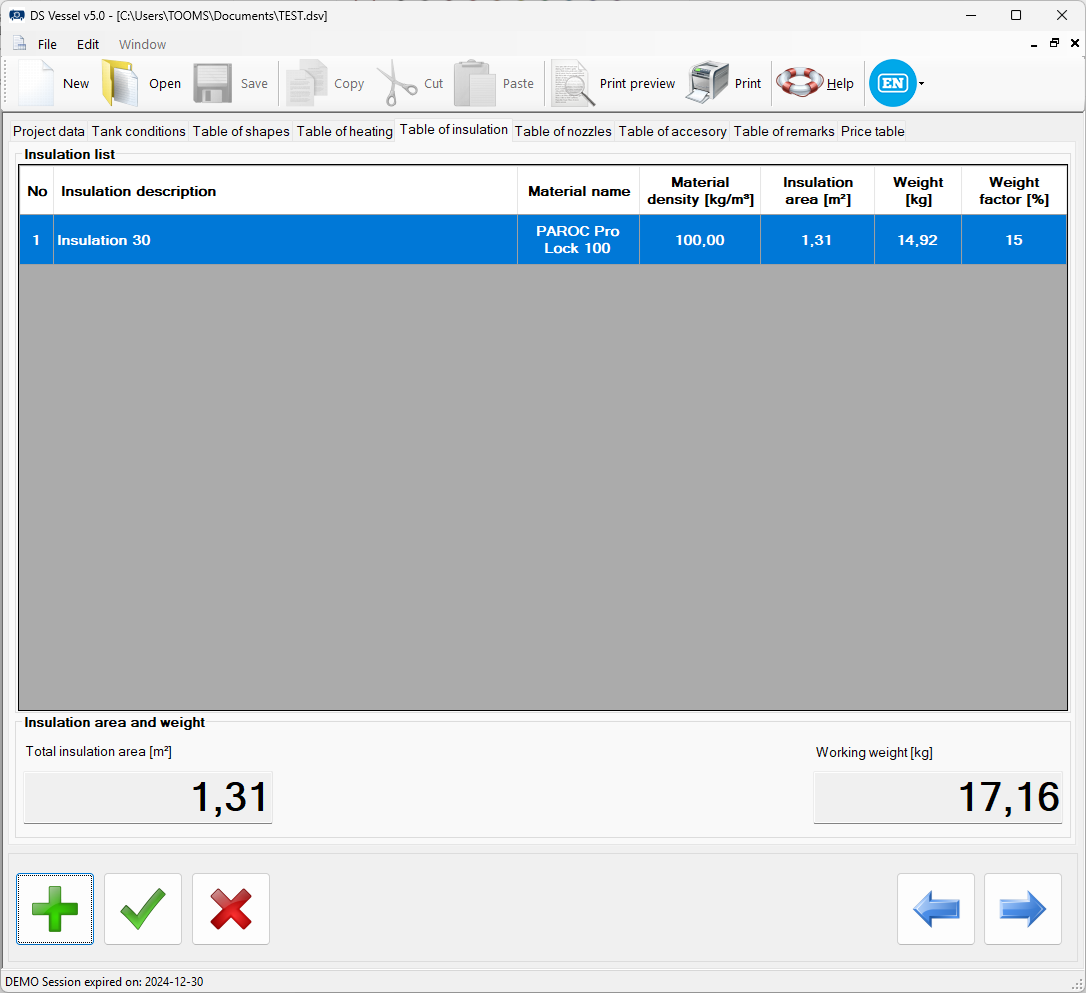Expand the language dropdown arrow

921,84
